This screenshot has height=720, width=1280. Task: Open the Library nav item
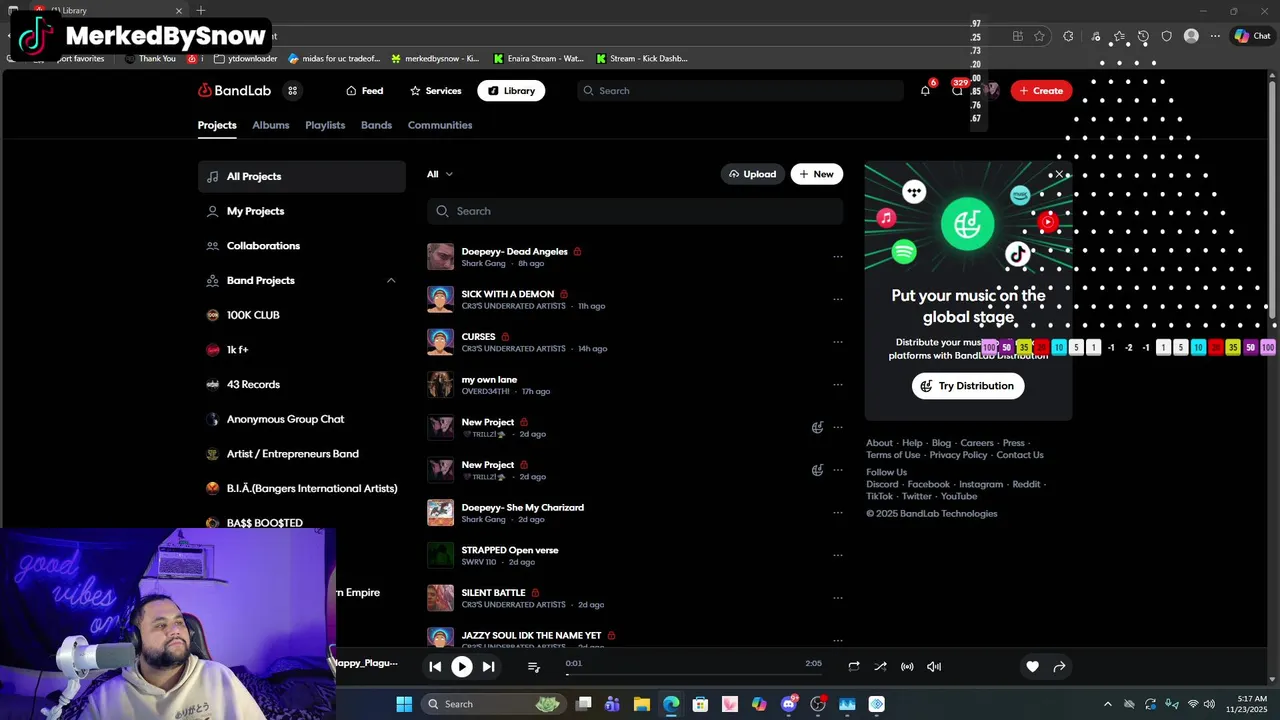[511, 90]
